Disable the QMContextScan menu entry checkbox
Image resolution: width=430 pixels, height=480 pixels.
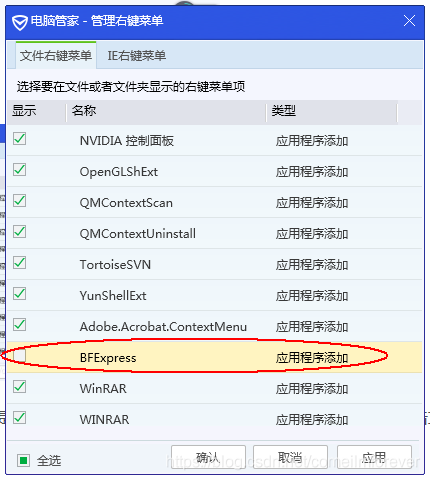click(20, 200)
